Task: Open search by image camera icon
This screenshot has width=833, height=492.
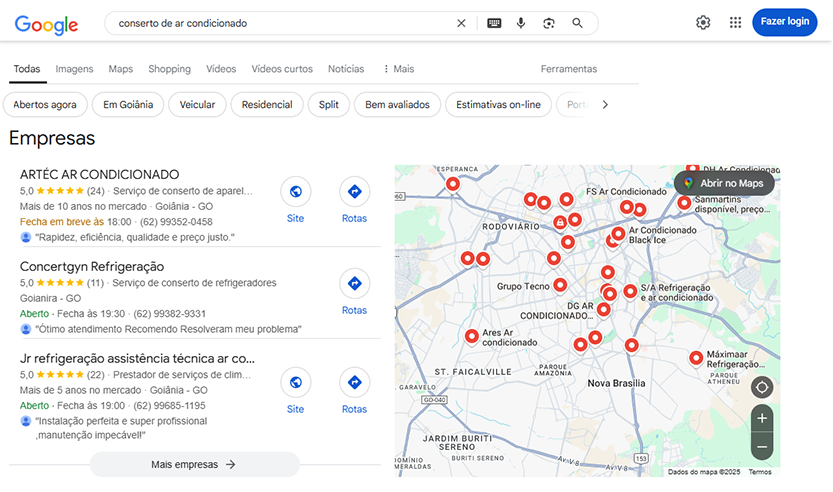Action: (549, 23)
